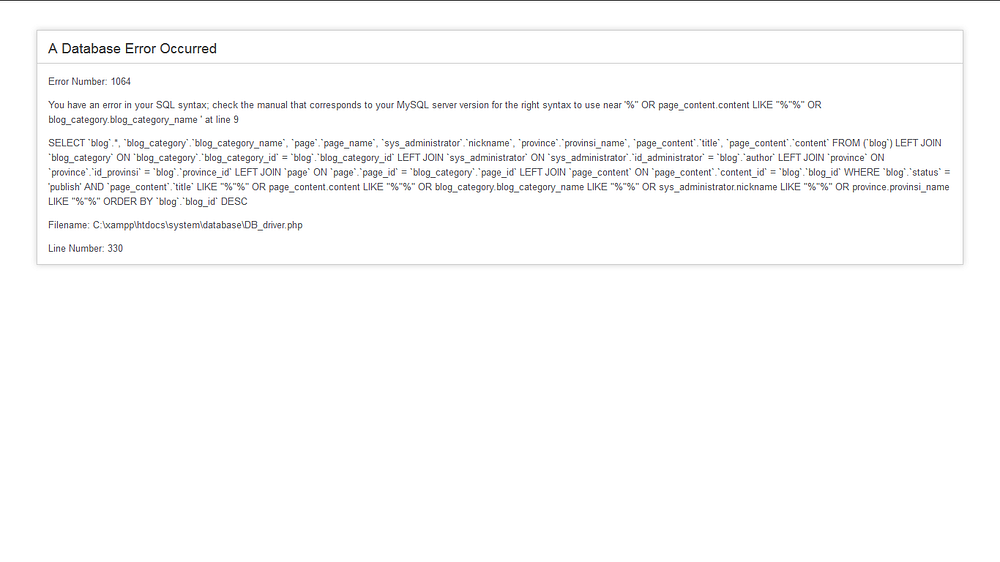Viewport: 1000px width, 562px height.
Task: Click 'page_content.content LIKE' in error message
Action: tap(716, 105)
